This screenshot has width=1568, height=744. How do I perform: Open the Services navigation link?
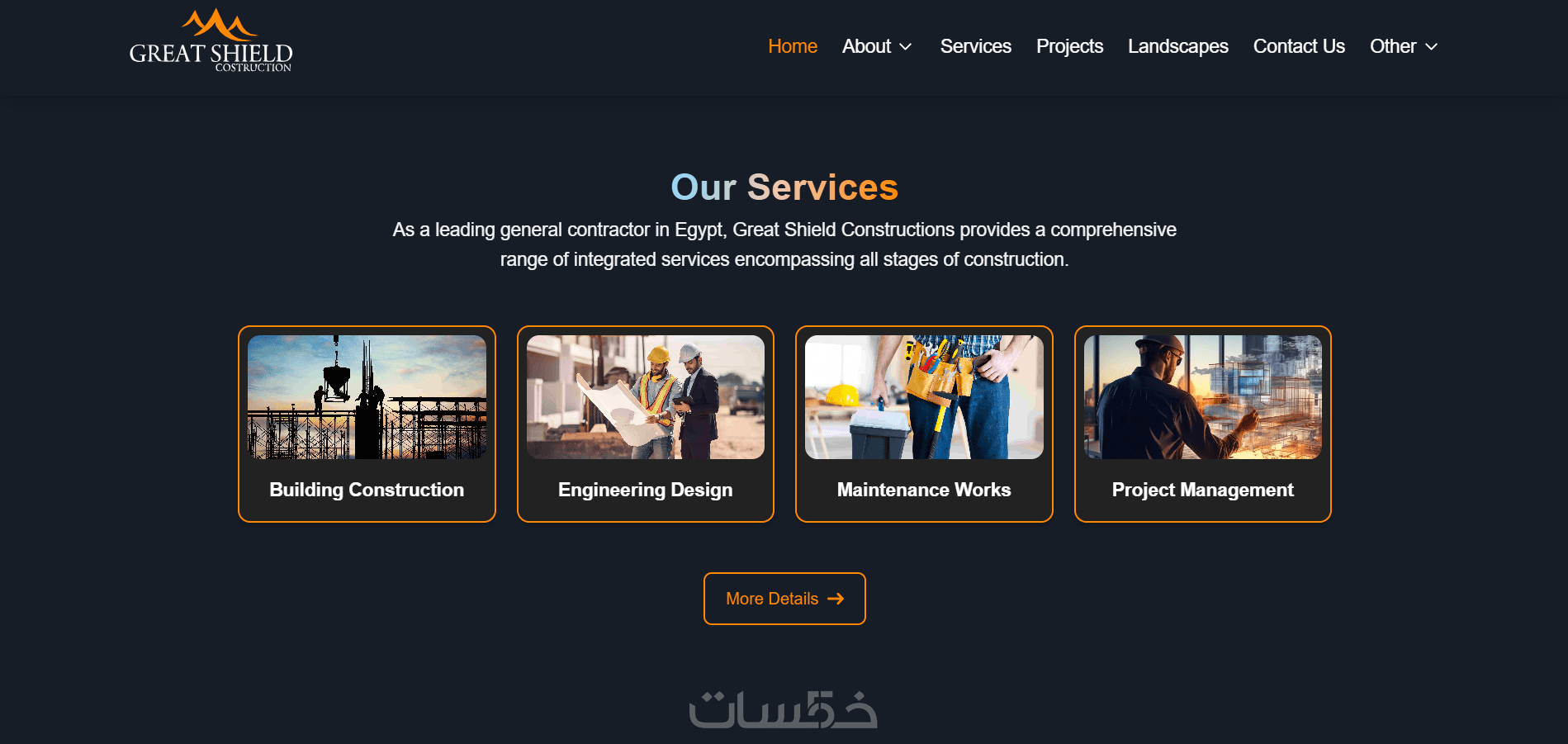point(975,46)
